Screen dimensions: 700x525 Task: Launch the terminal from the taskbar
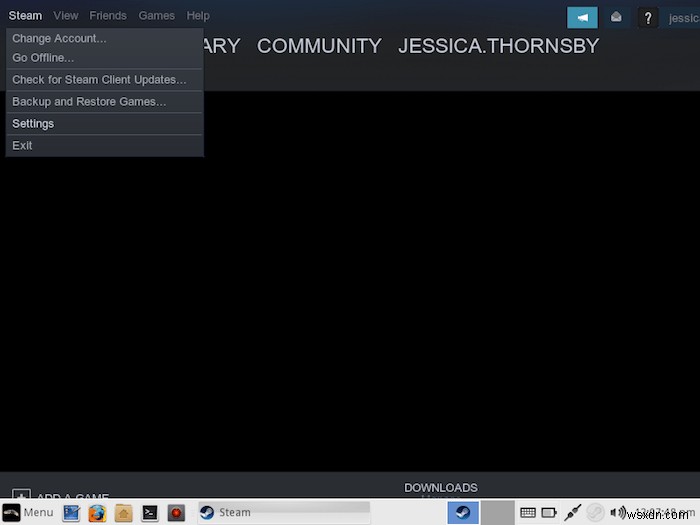(x=150, y=513)
